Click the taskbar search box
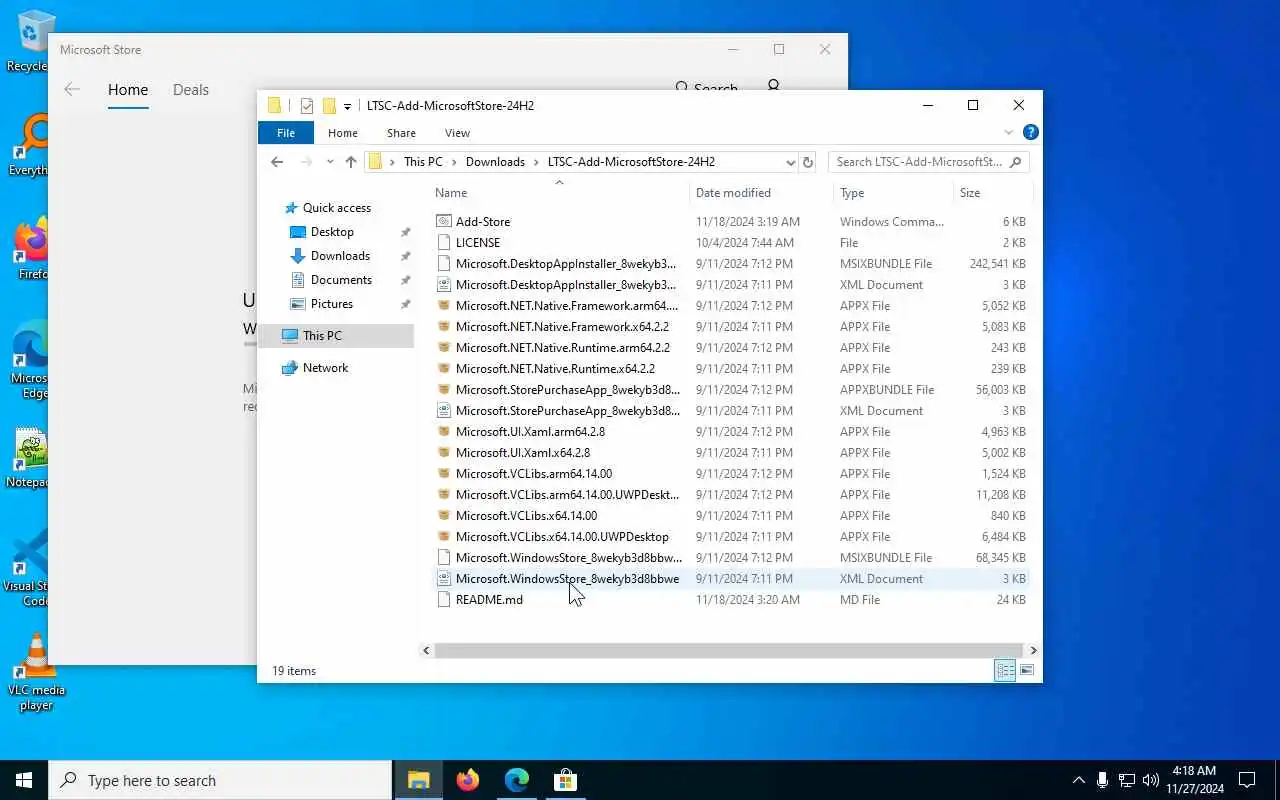Viewport: 1280px width, 800px height. 220,780
